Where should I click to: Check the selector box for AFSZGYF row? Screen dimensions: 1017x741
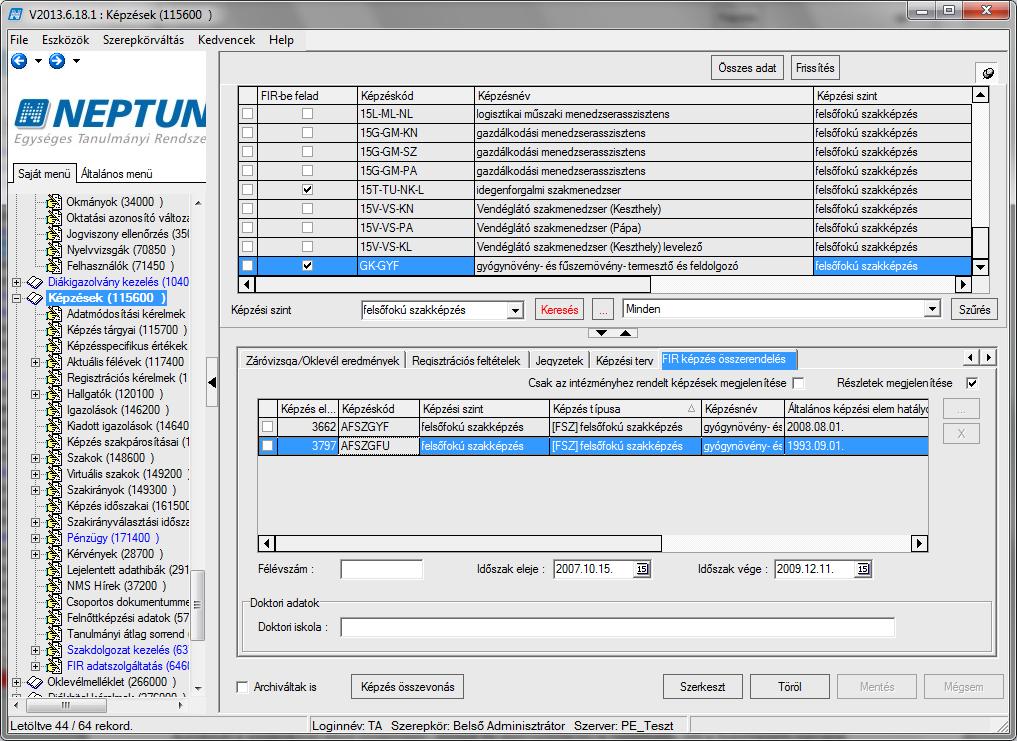267,427
